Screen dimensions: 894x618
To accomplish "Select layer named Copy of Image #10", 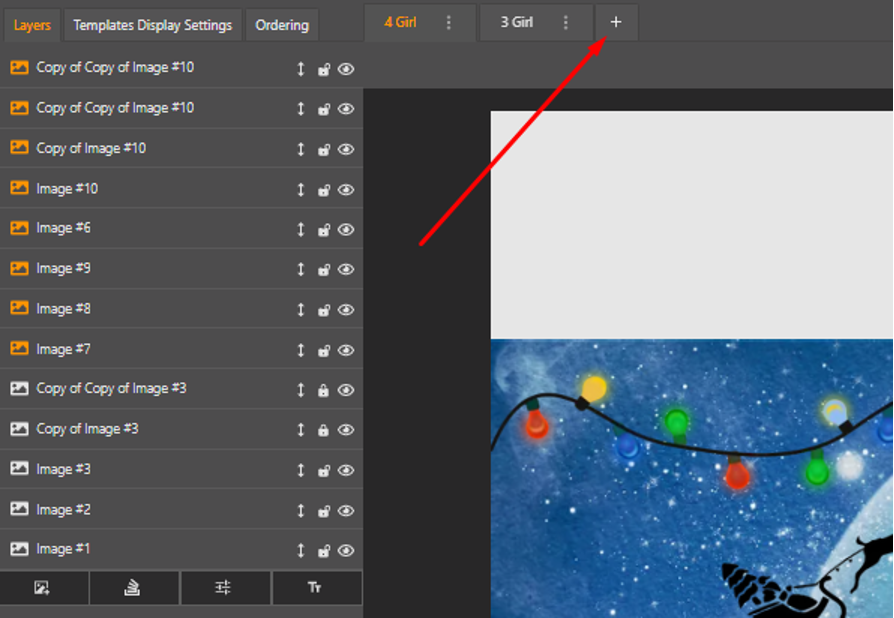I will pos(91,148).
